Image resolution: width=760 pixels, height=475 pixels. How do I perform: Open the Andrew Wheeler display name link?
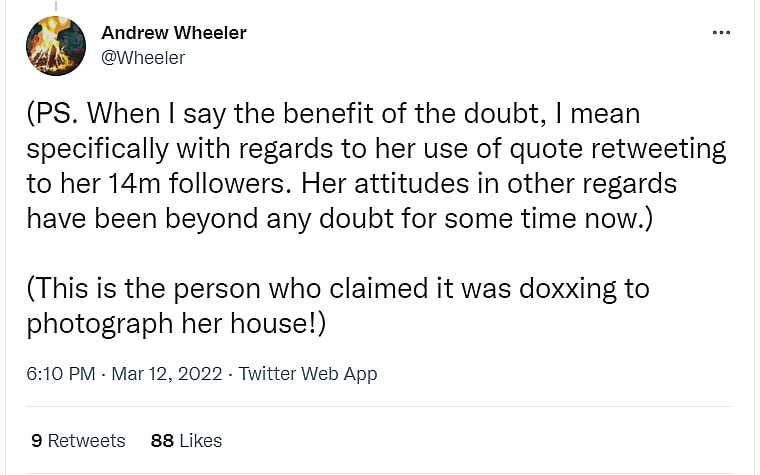[x=174, y=33]
